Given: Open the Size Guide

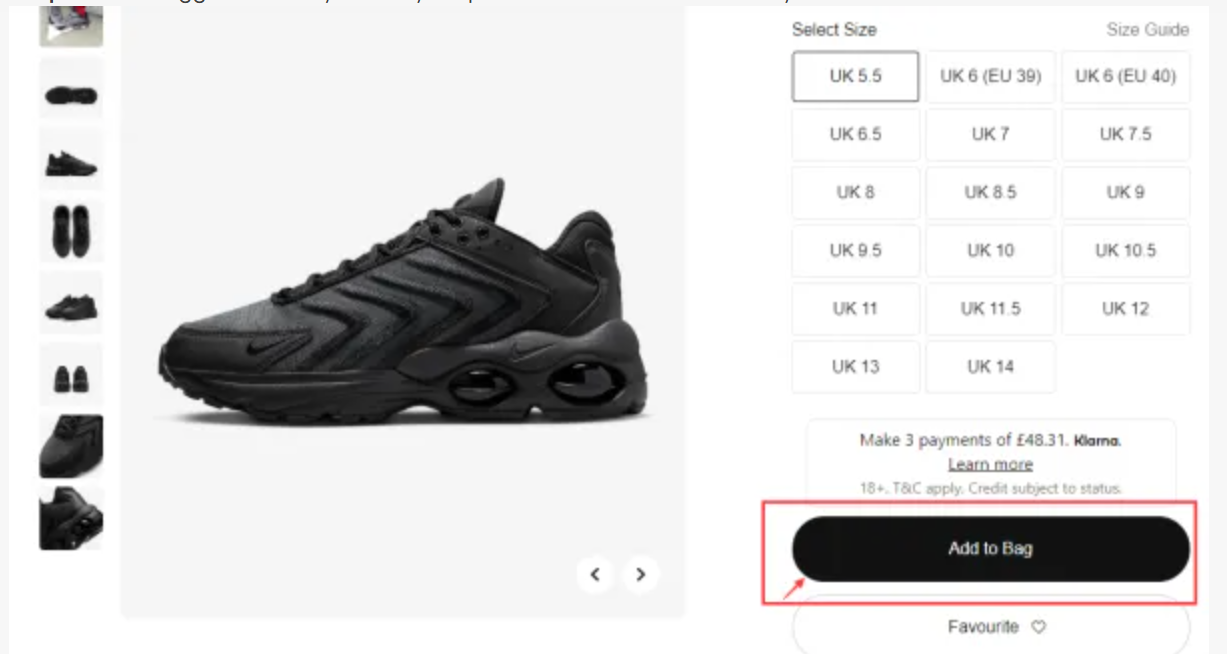Looking at the screenshot, I should click(1147, 30).
